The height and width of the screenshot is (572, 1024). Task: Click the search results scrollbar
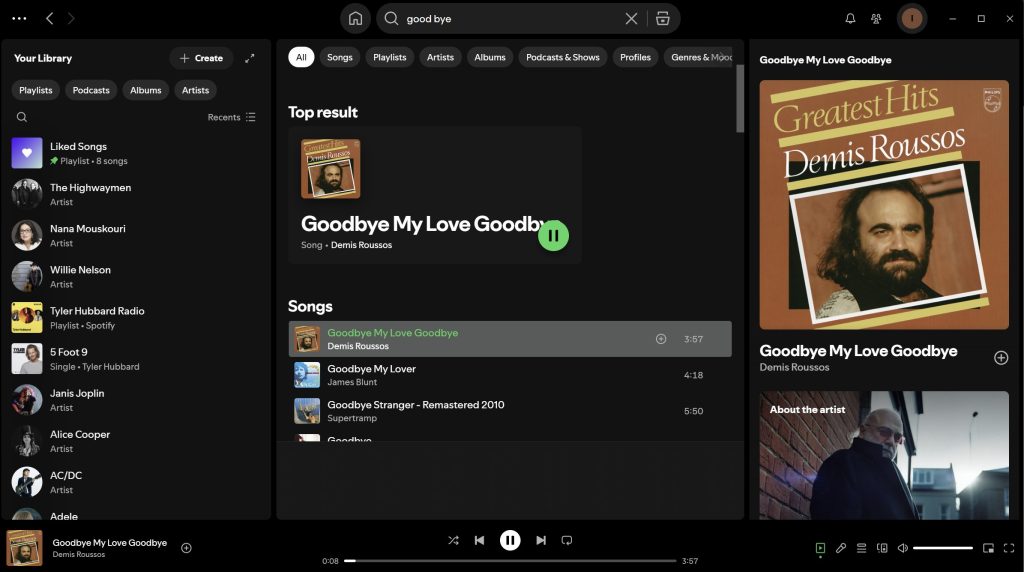(740, 98)
